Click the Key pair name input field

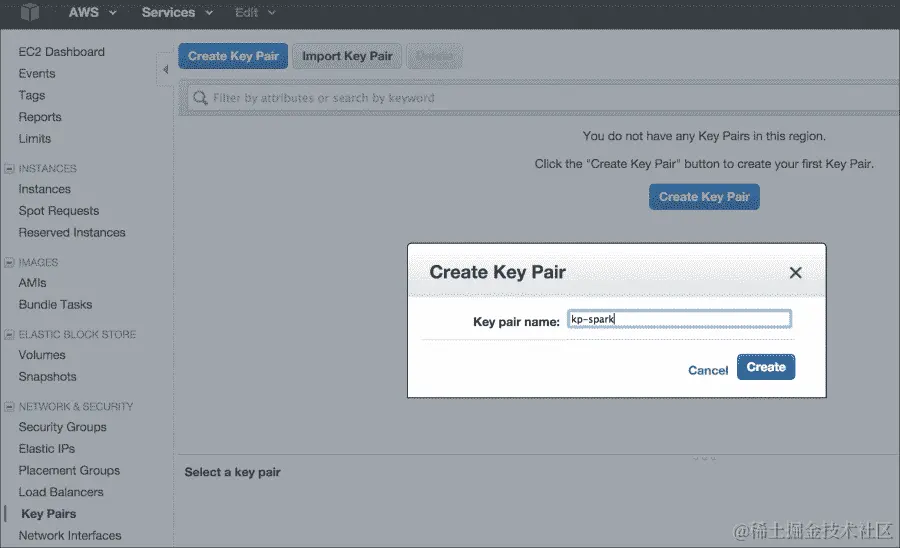point(680,319)
